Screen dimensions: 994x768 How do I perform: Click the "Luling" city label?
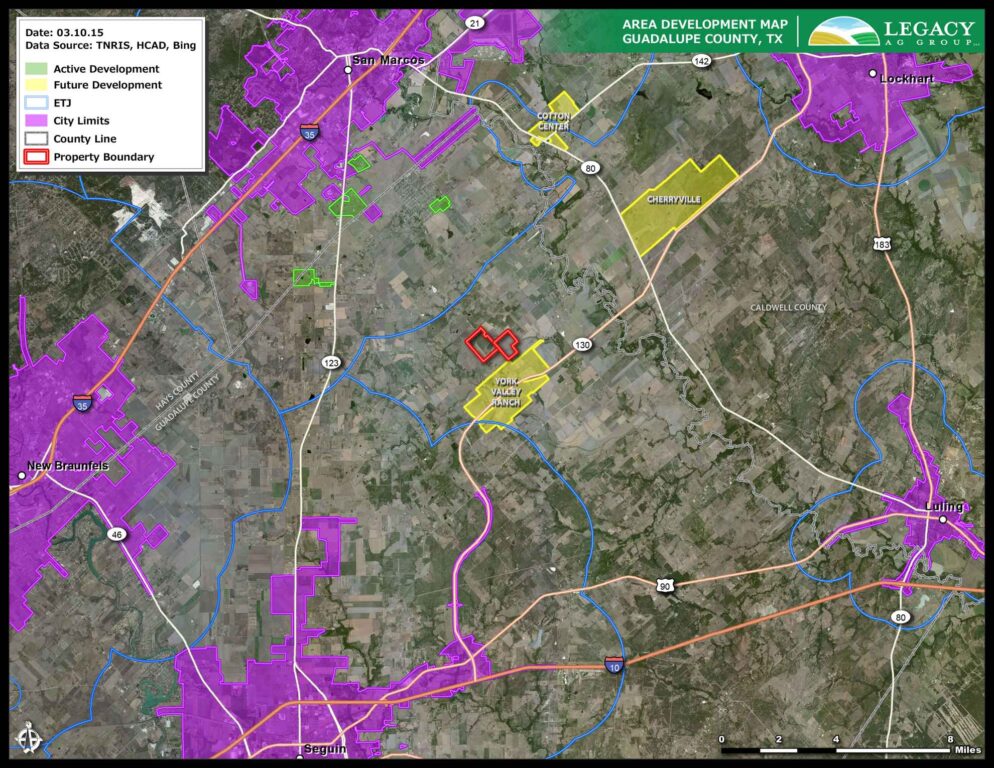click(x=944, y=506)
